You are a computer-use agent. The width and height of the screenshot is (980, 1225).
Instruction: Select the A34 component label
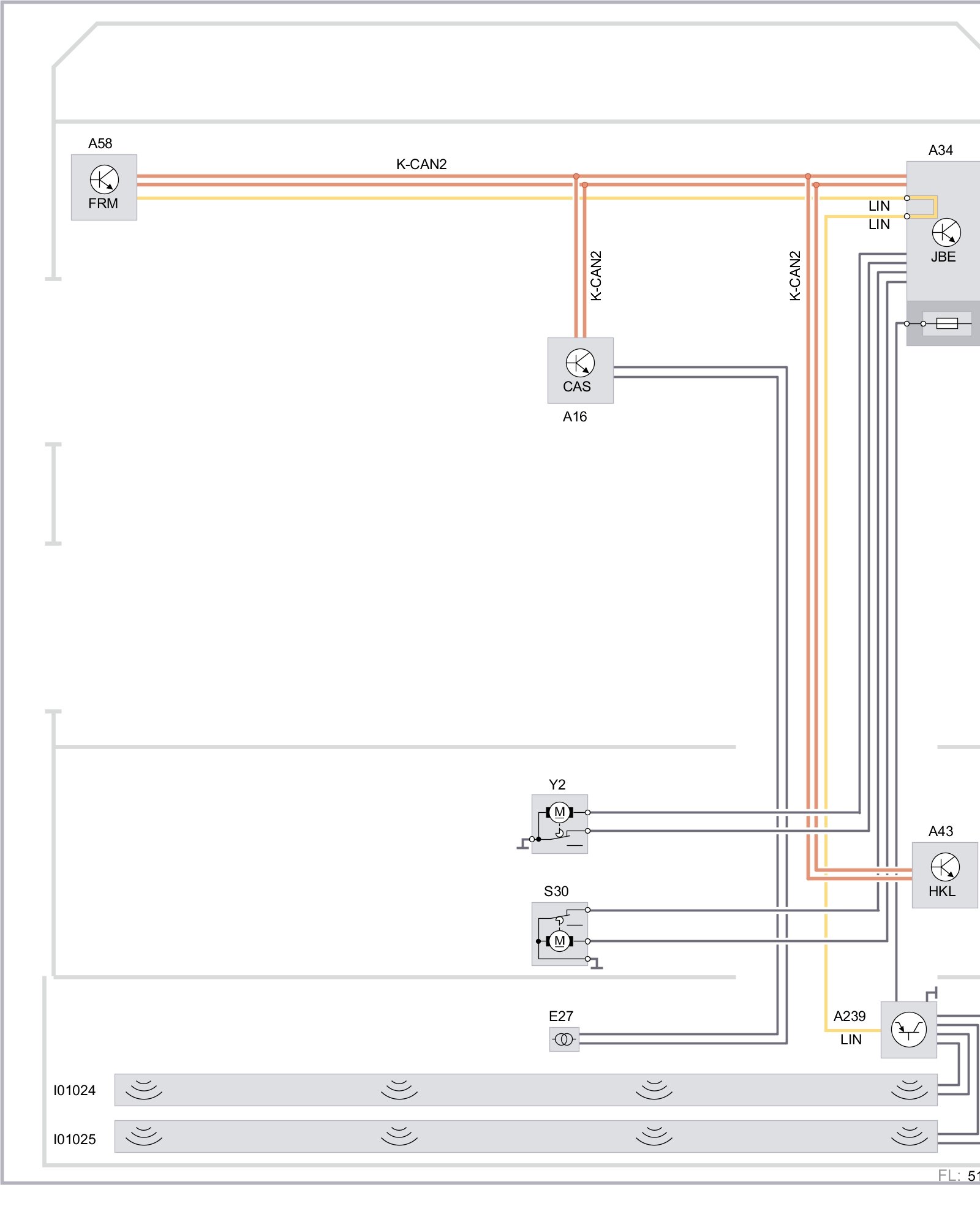click(940, 150)
